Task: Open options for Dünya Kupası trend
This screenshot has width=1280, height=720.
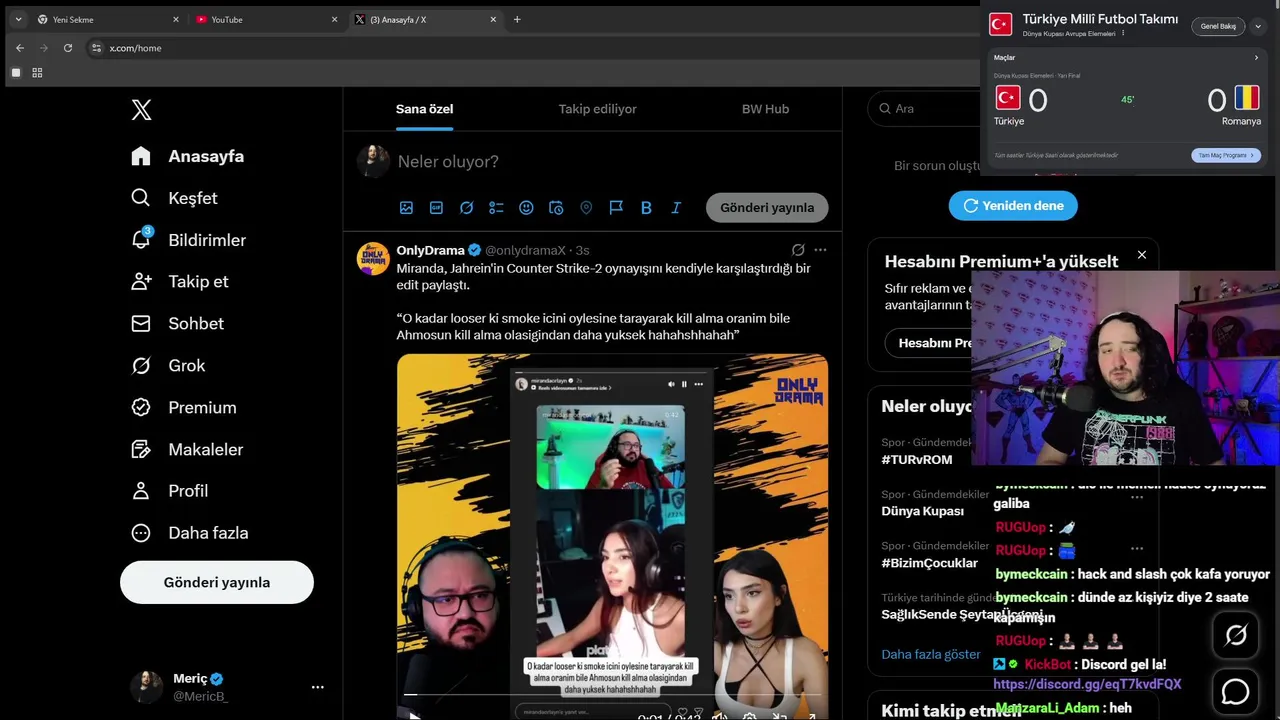Action: click(1137, 548)
